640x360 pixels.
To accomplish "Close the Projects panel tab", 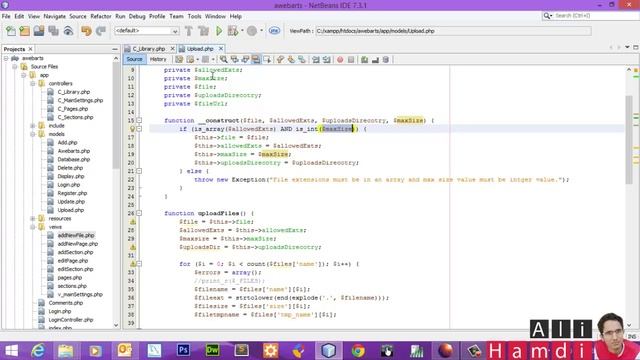I will [x=30, y=49].
